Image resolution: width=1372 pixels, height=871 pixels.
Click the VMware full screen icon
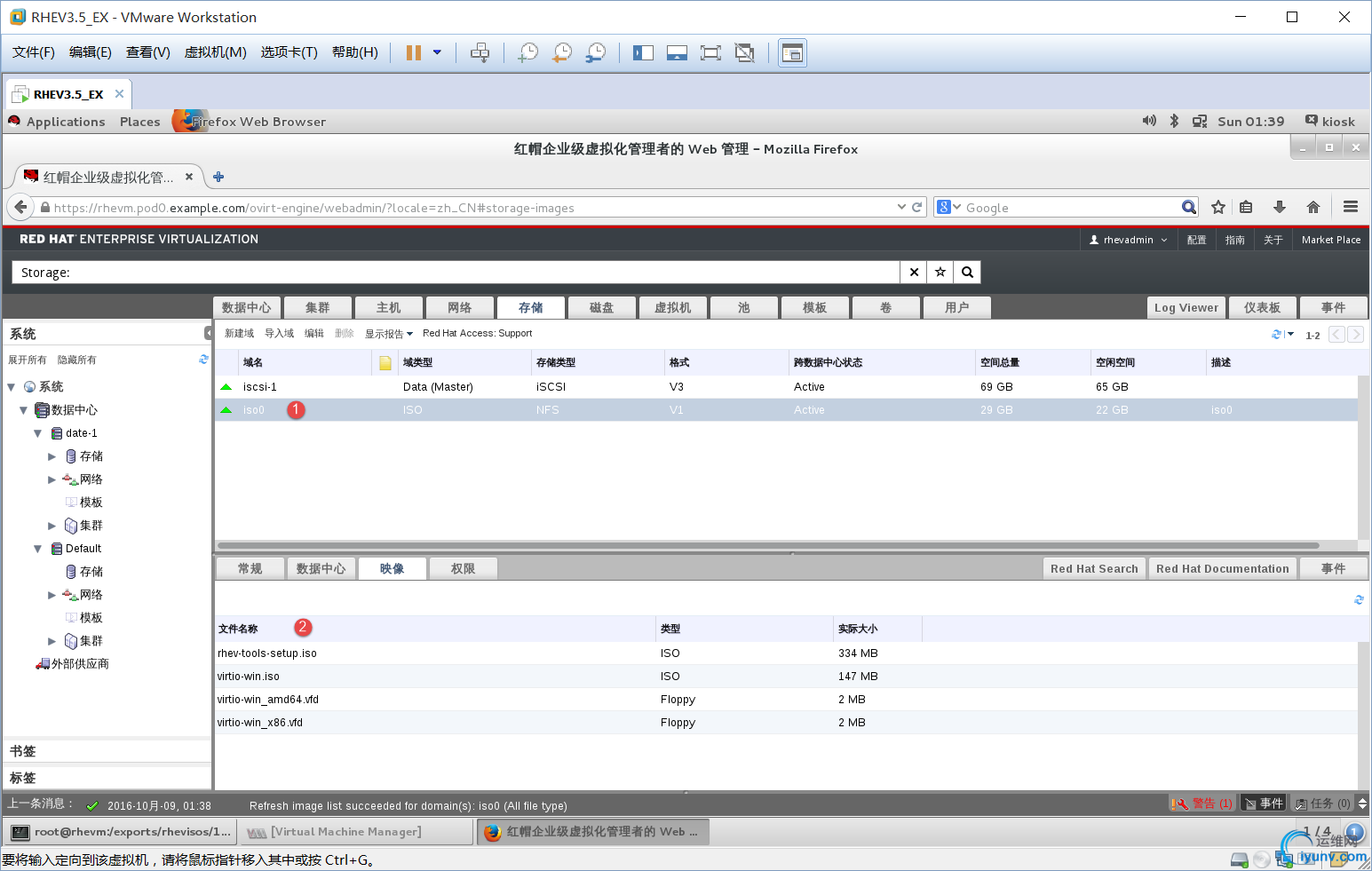click(710, 52)
